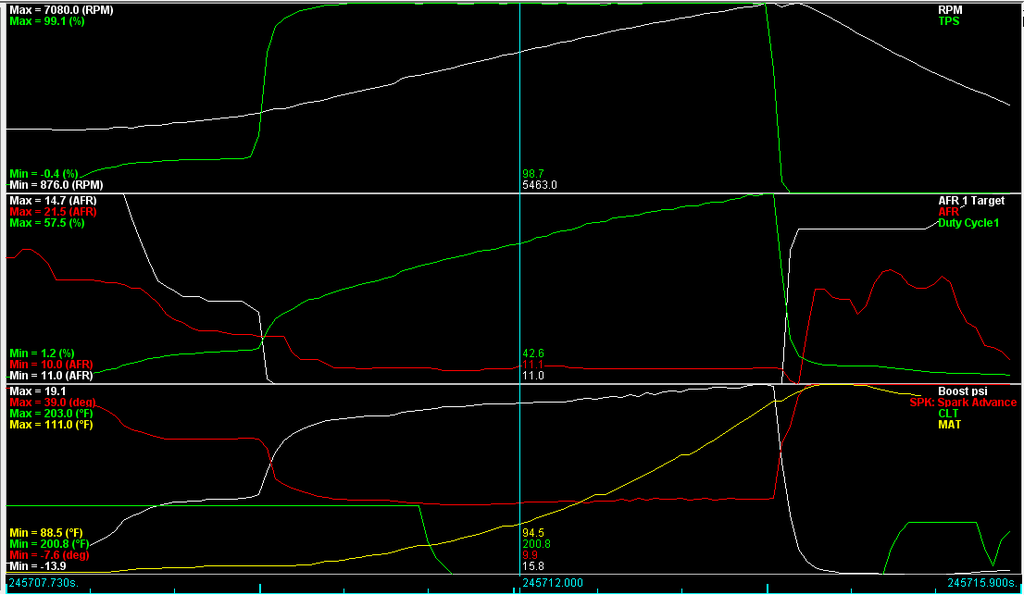
Task: Click the 15.8 boost cursor value
Action: [x=533, y=566]
